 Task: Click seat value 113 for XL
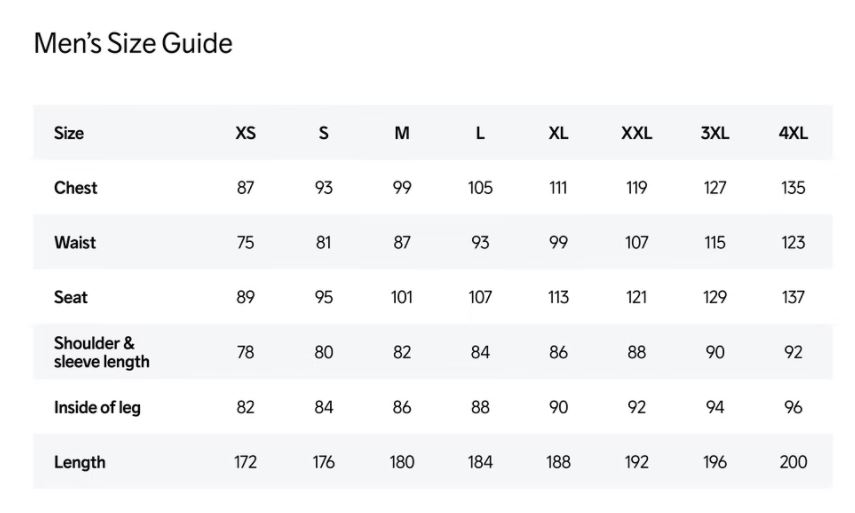coord(558,297)
